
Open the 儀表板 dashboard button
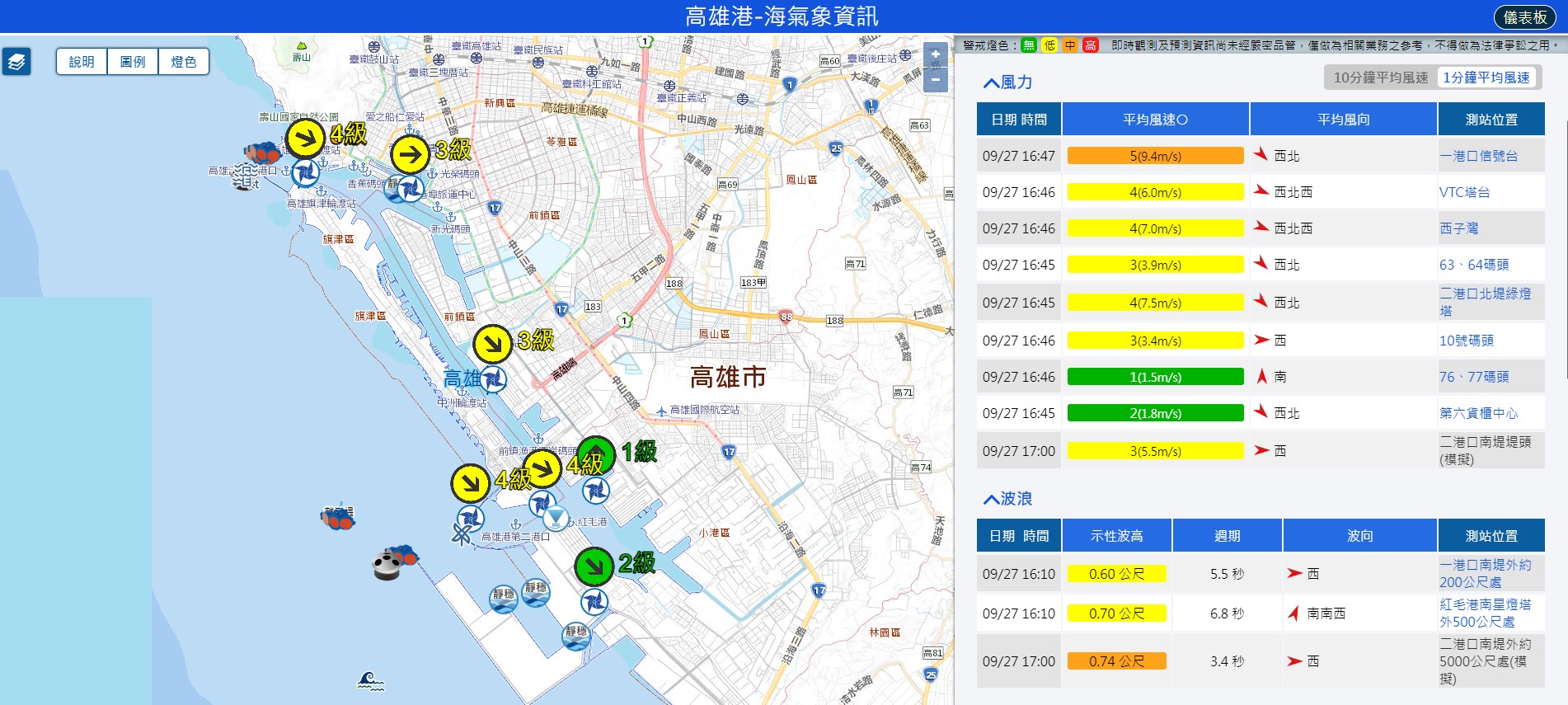(x=1525, y=17)
